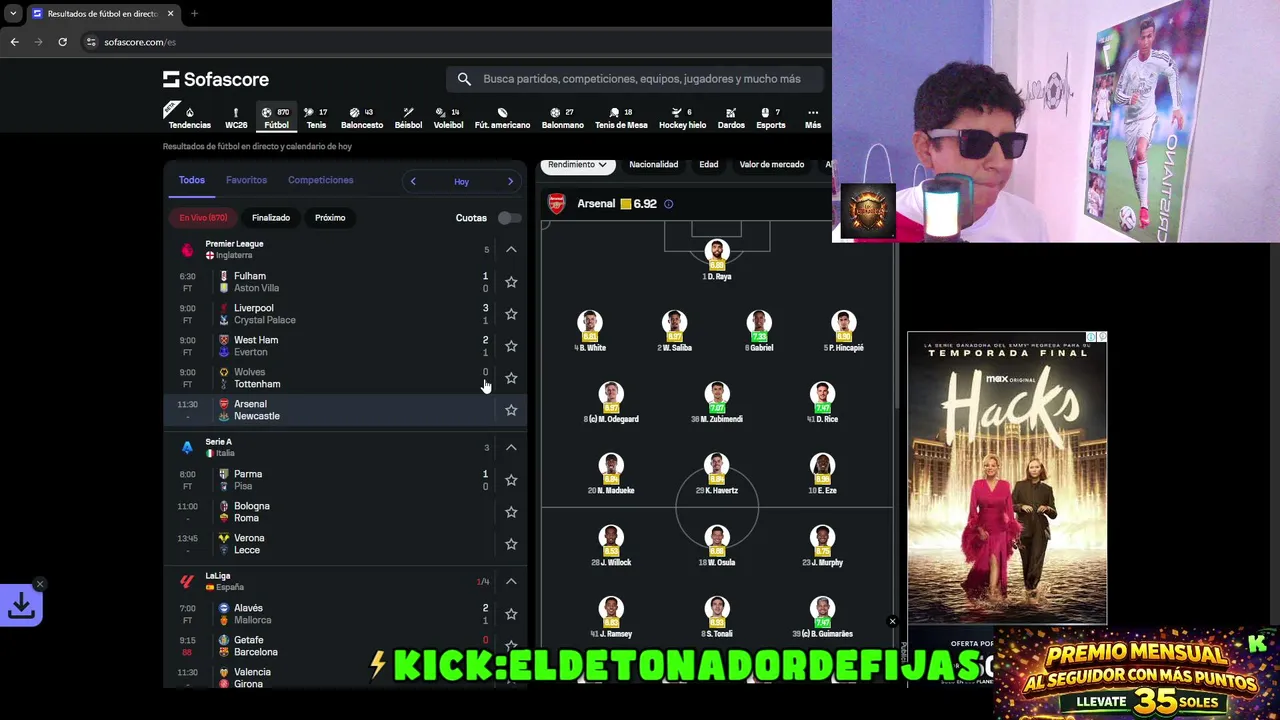Favorite the Wolves vs Tottenham match
1280x720 pixels.
511,378
